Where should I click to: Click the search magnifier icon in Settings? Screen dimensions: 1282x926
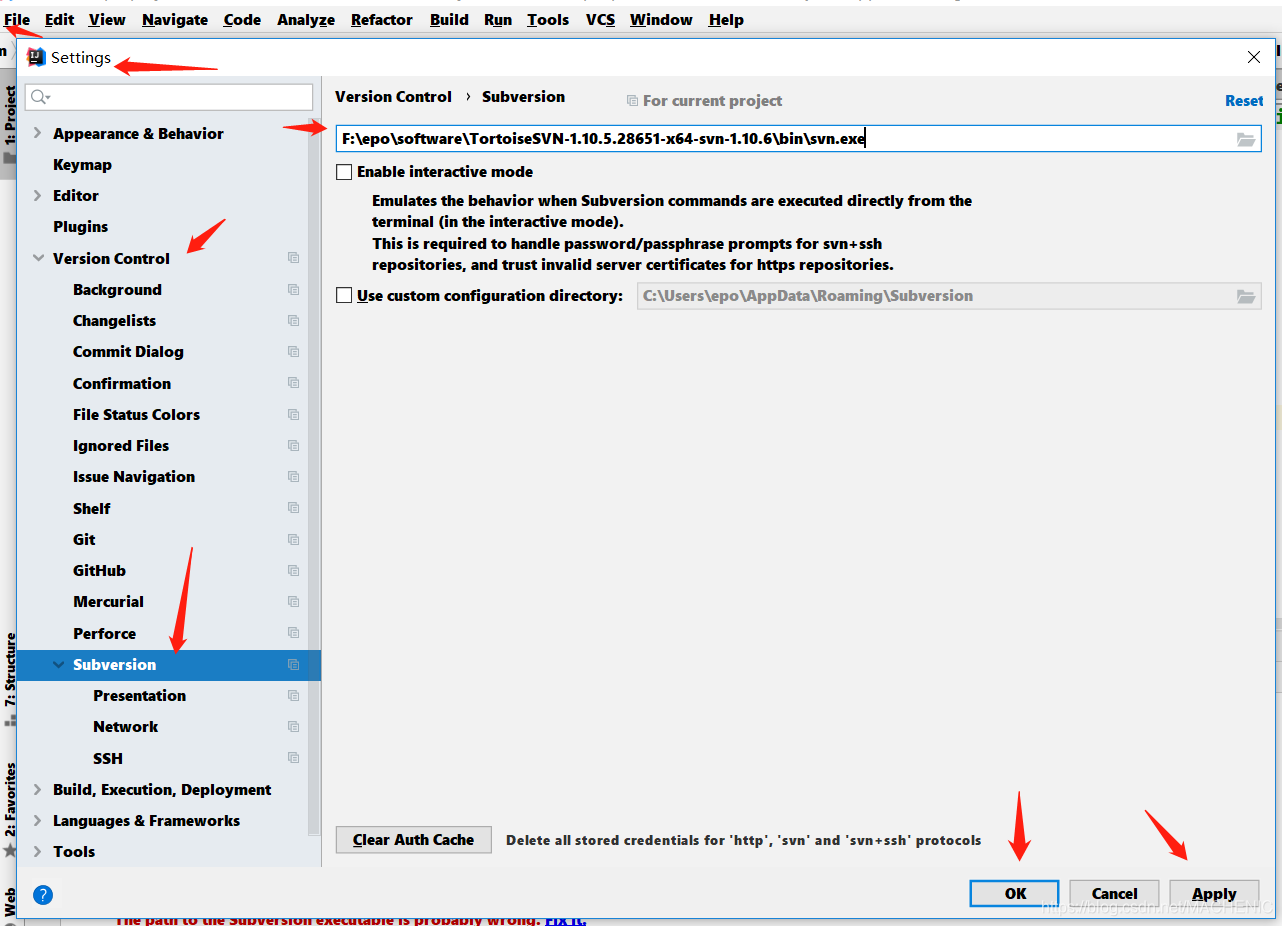tap(40, 97)
